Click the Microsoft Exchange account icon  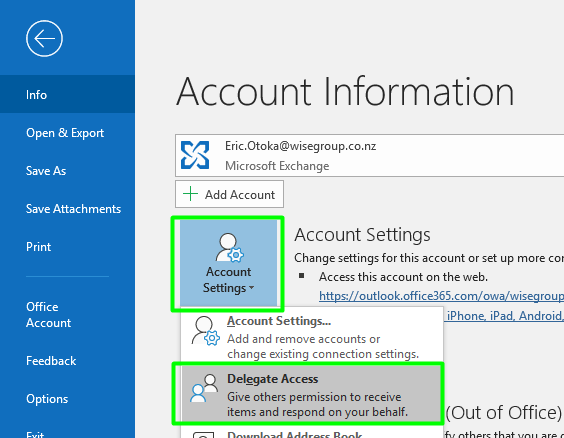(195, 155)
